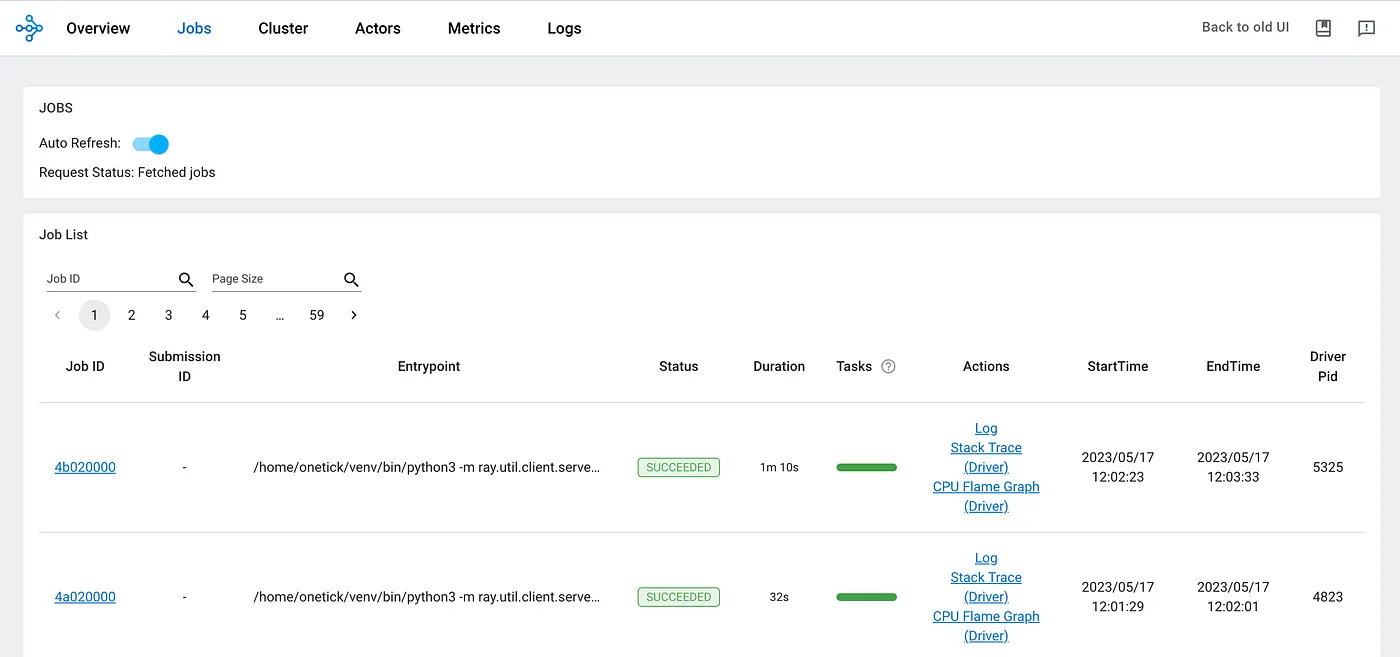Go to next page arrow
1400x657 pixels.
[x=354, y=315]
